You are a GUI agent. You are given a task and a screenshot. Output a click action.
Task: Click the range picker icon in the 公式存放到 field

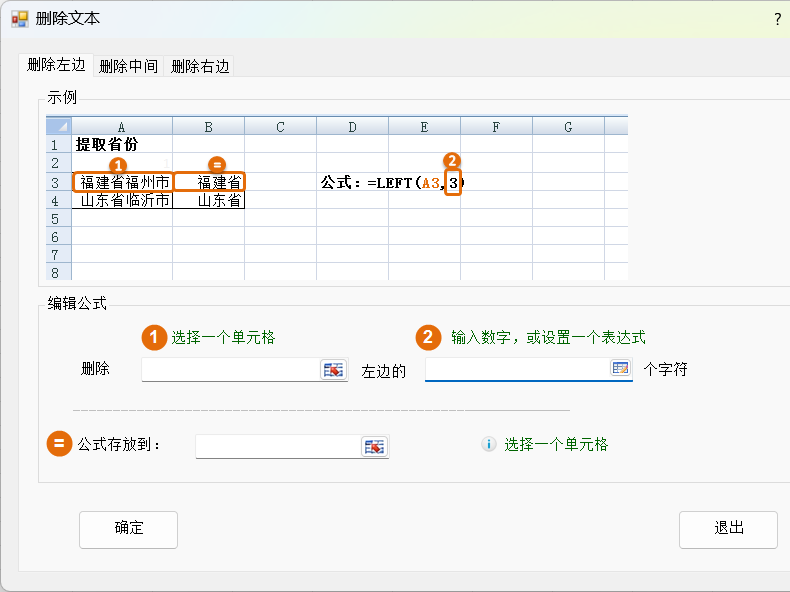coord(374,446)
